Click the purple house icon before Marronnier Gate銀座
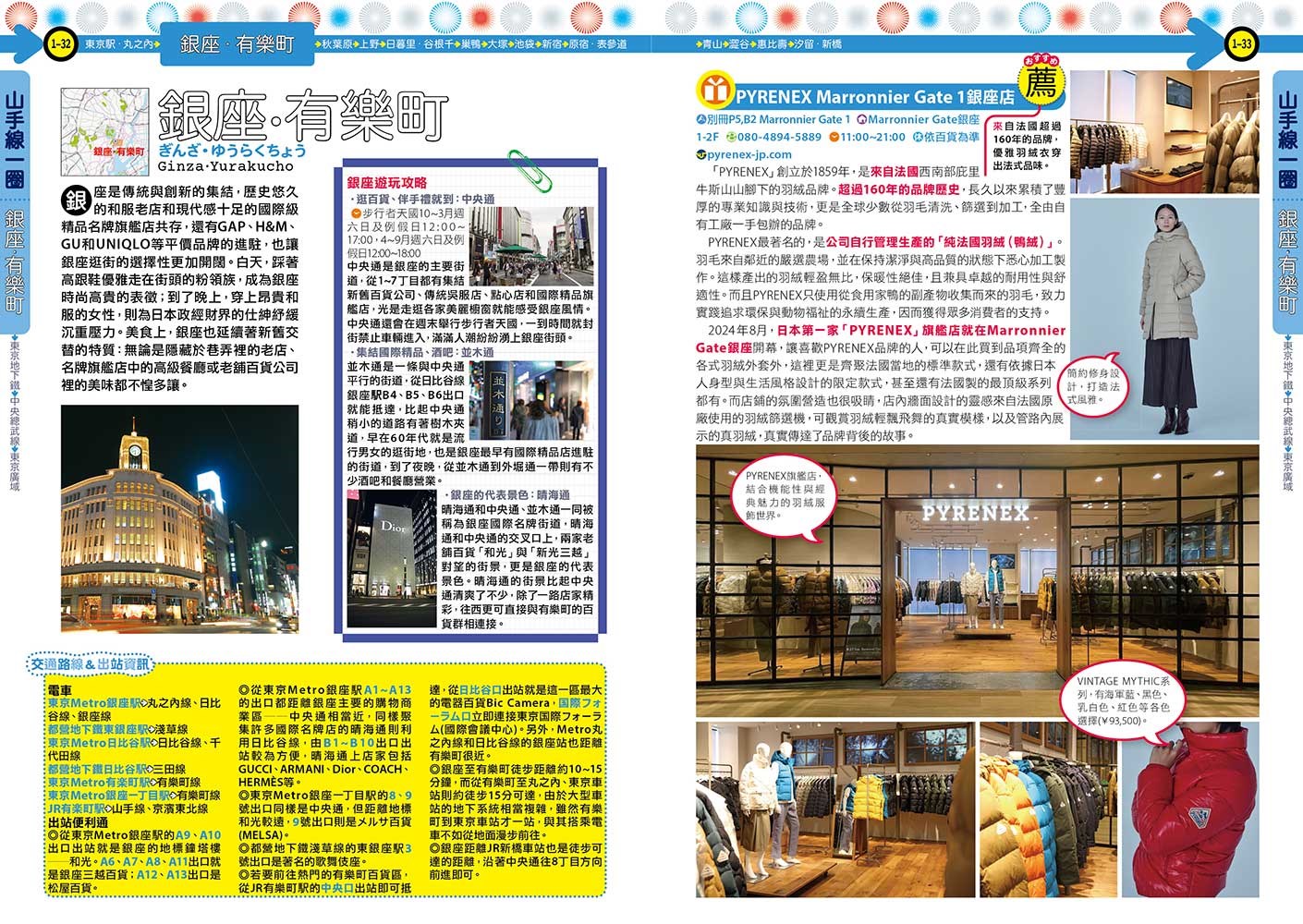1303x924 pixels. click(x=860, y=119)
